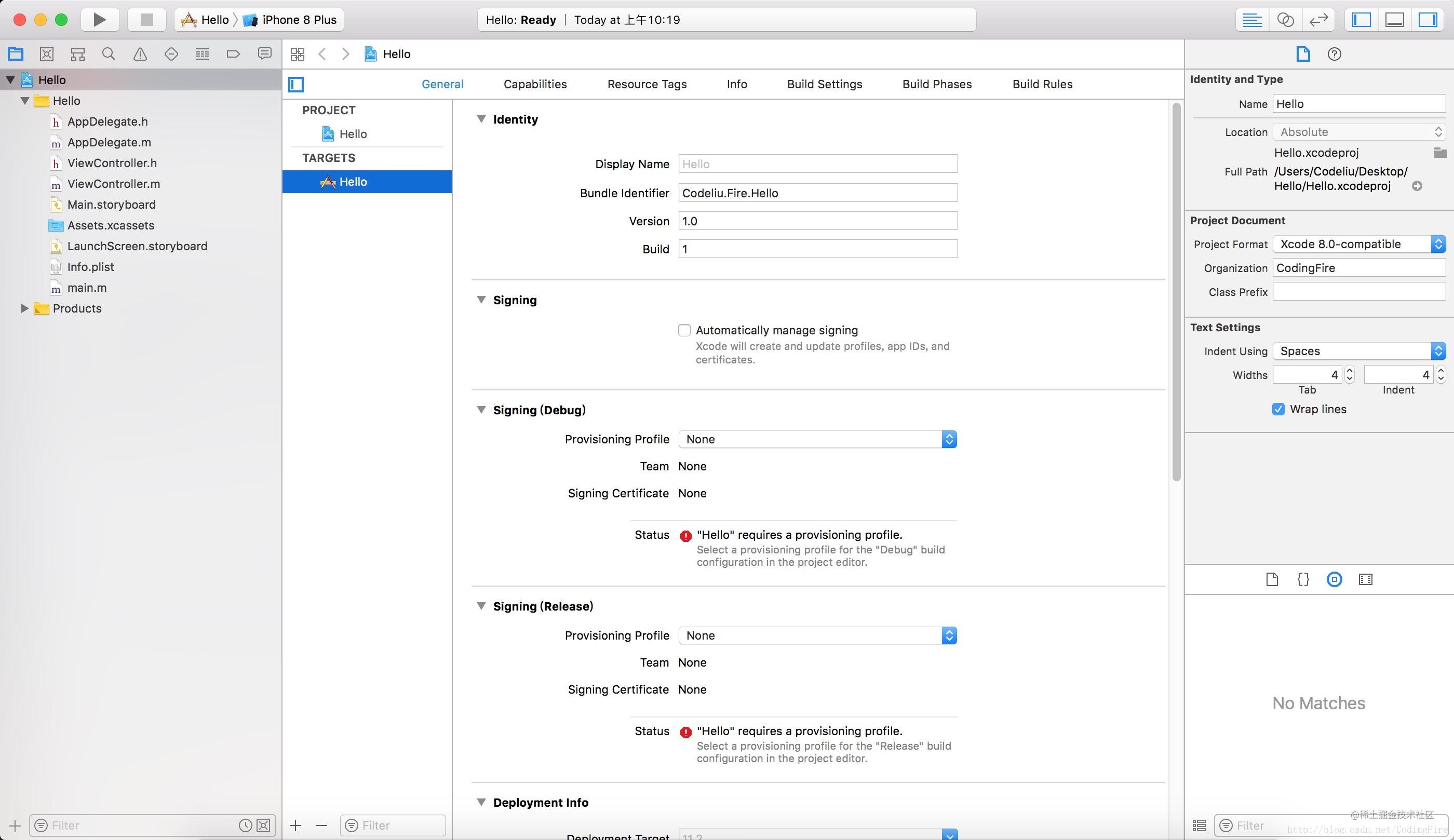1454x840 pixels.
Task: Open Release Provisioning Profile dropdown
Action: 817,635
